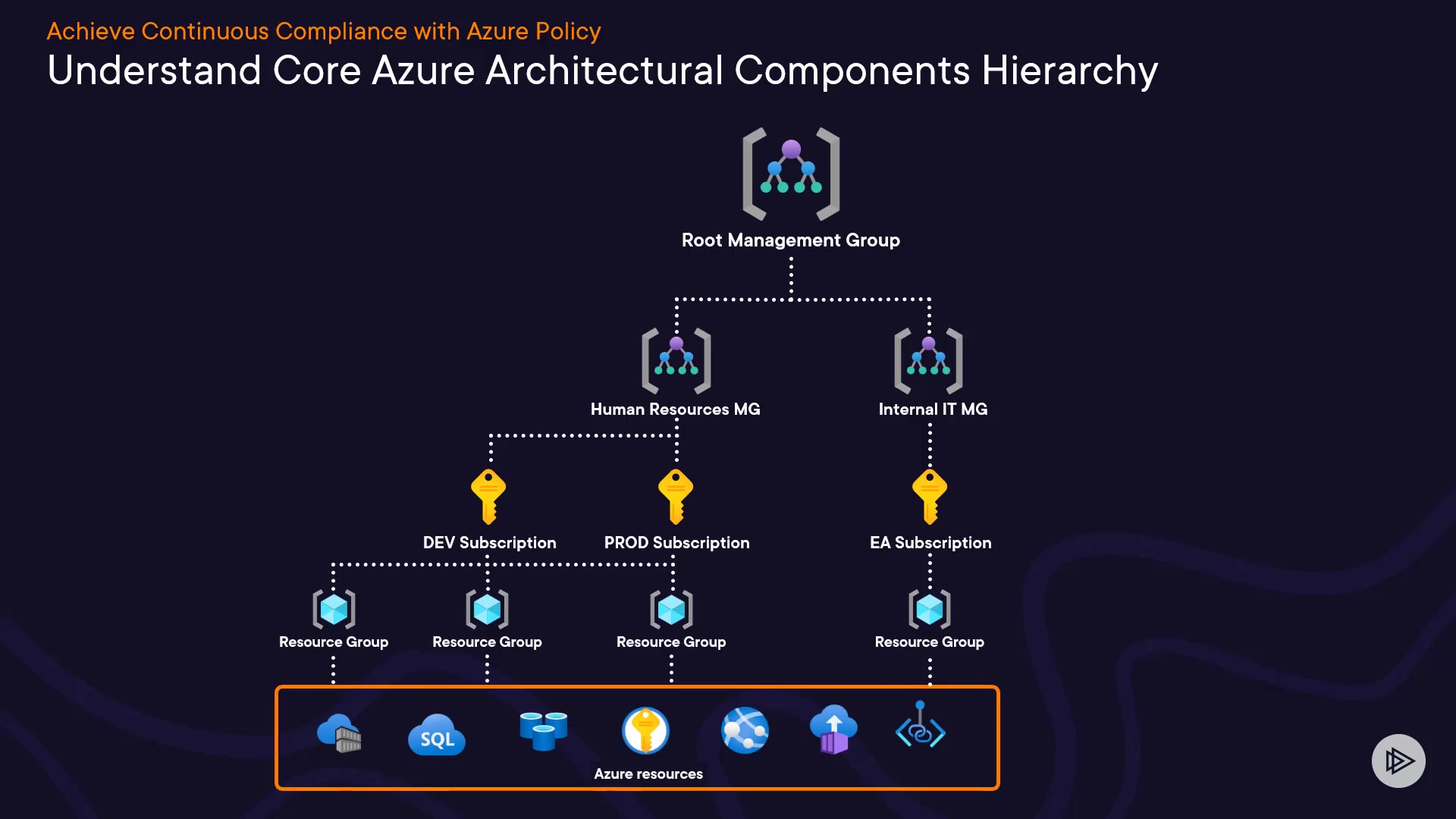Click the Azure resources label
The width and height of the screenshot is (1456, 819).
click(648, 773)
